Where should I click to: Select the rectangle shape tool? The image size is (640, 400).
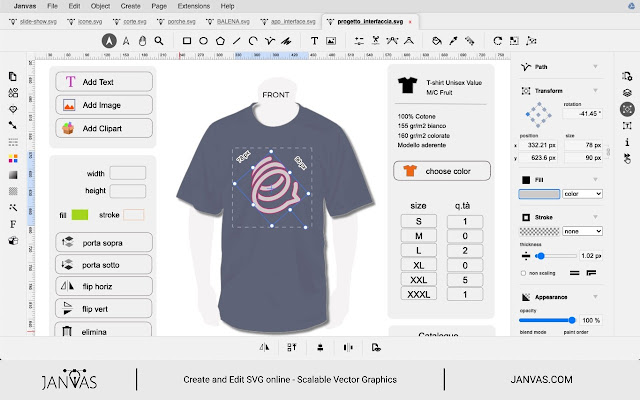coord(187,41)
